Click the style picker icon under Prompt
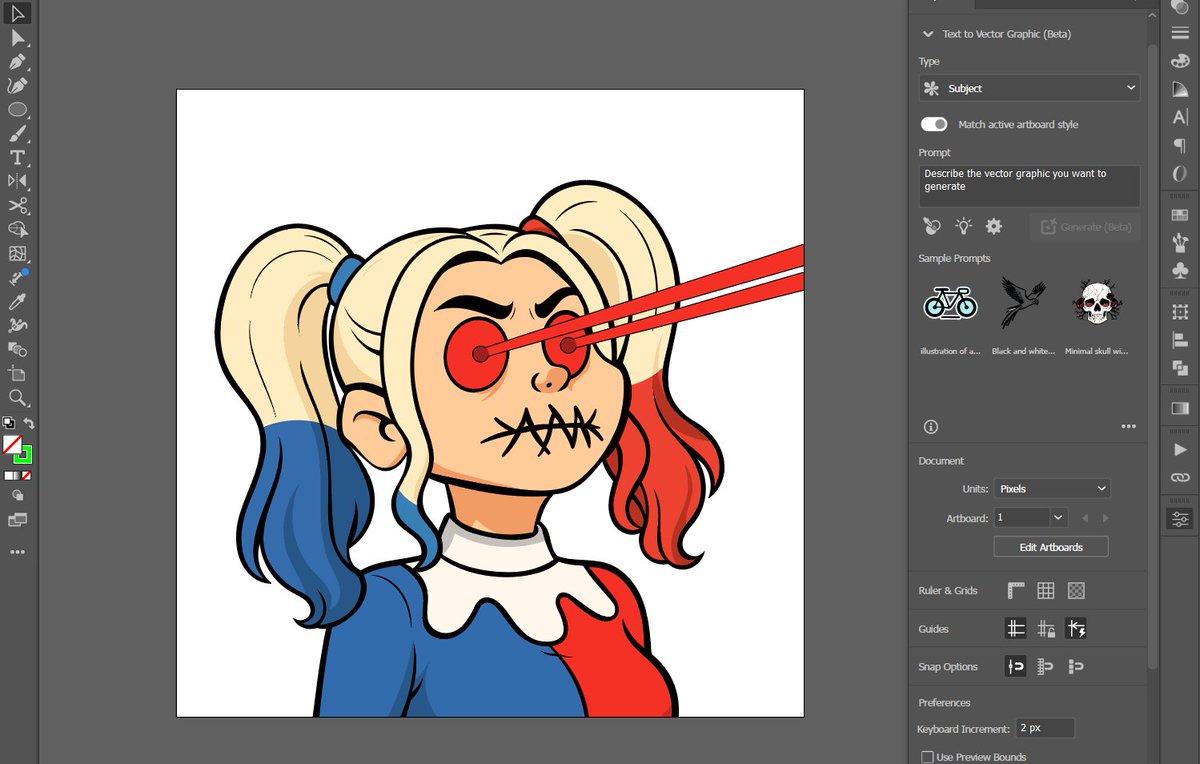1200x764 pixels. 931,227
